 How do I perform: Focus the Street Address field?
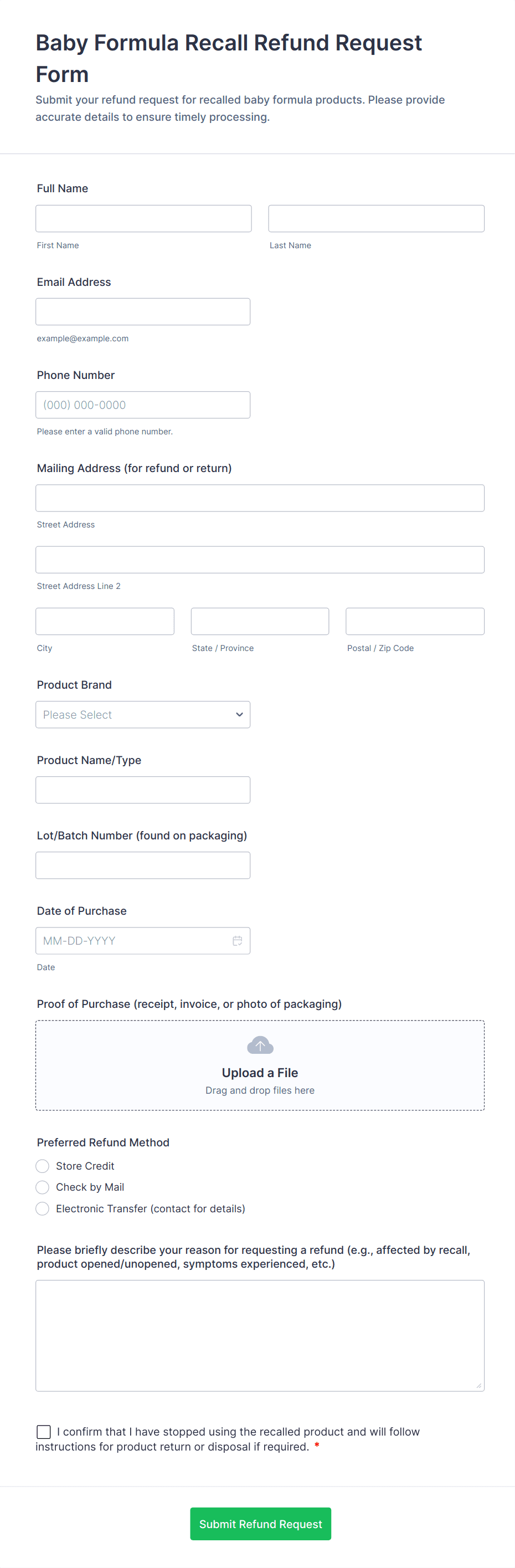(x=260, y=498)
